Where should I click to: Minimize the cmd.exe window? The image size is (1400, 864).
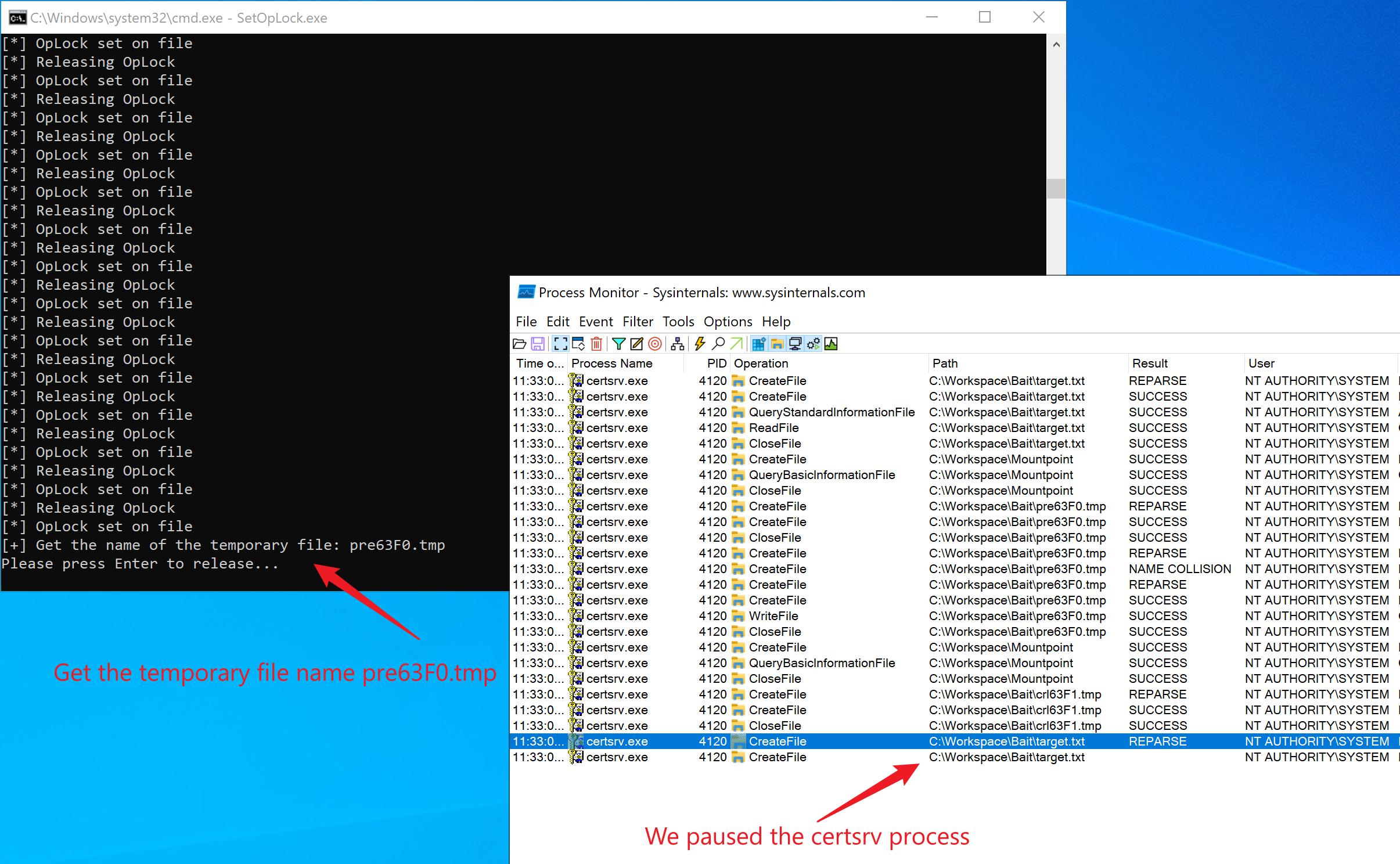[x=932, y=17]
